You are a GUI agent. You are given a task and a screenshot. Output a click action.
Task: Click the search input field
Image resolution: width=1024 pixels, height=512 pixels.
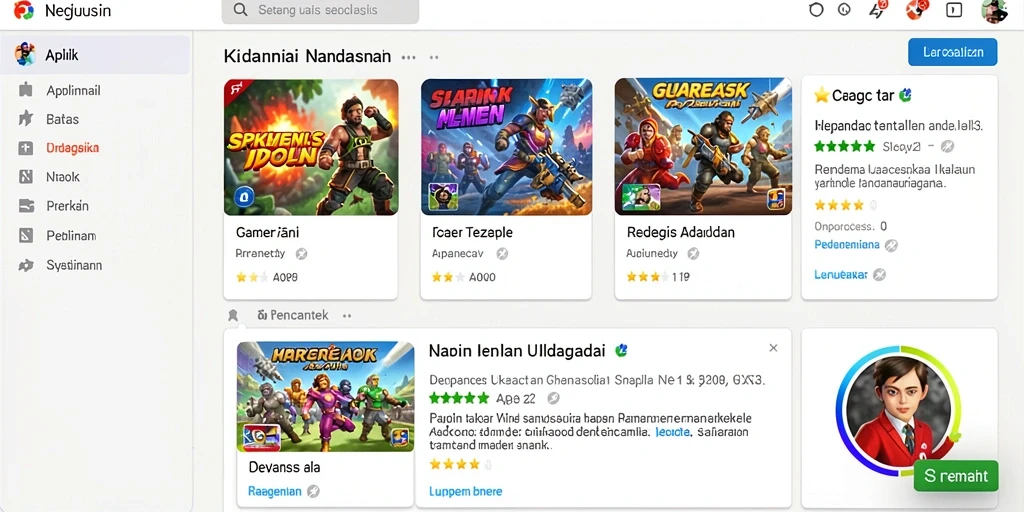(320, 11)
